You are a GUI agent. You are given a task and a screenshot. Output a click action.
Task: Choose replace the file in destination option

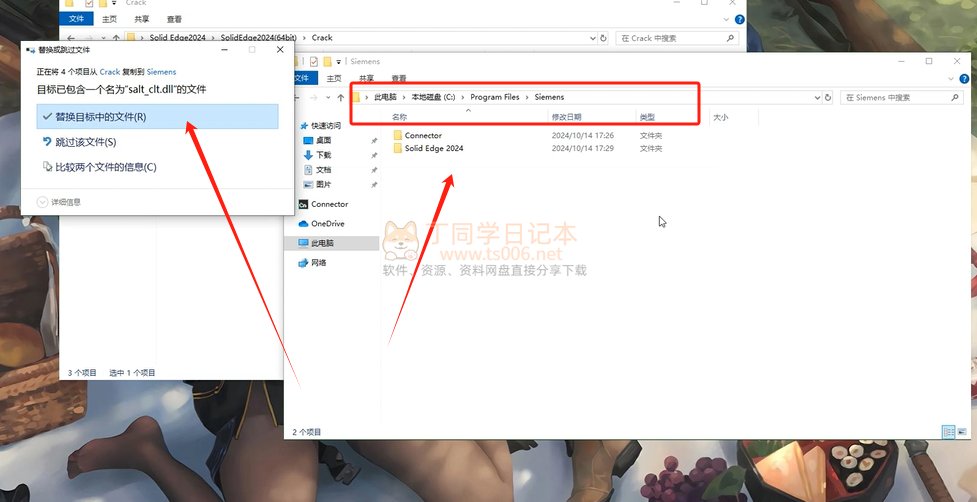tap(157, 116)
